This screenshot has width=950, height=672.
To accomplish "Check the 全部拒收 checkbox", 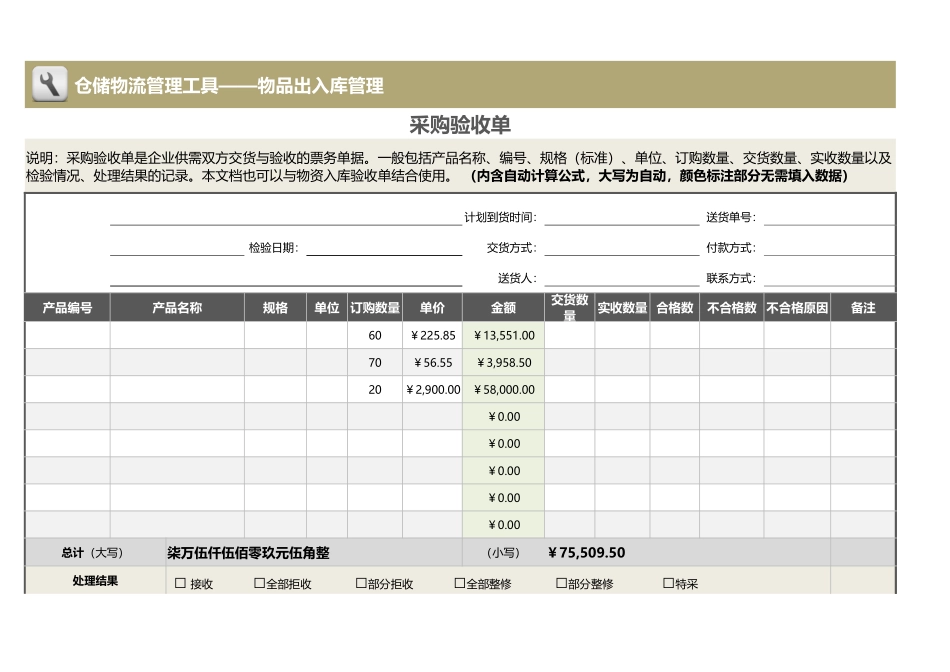I will 256,581.
